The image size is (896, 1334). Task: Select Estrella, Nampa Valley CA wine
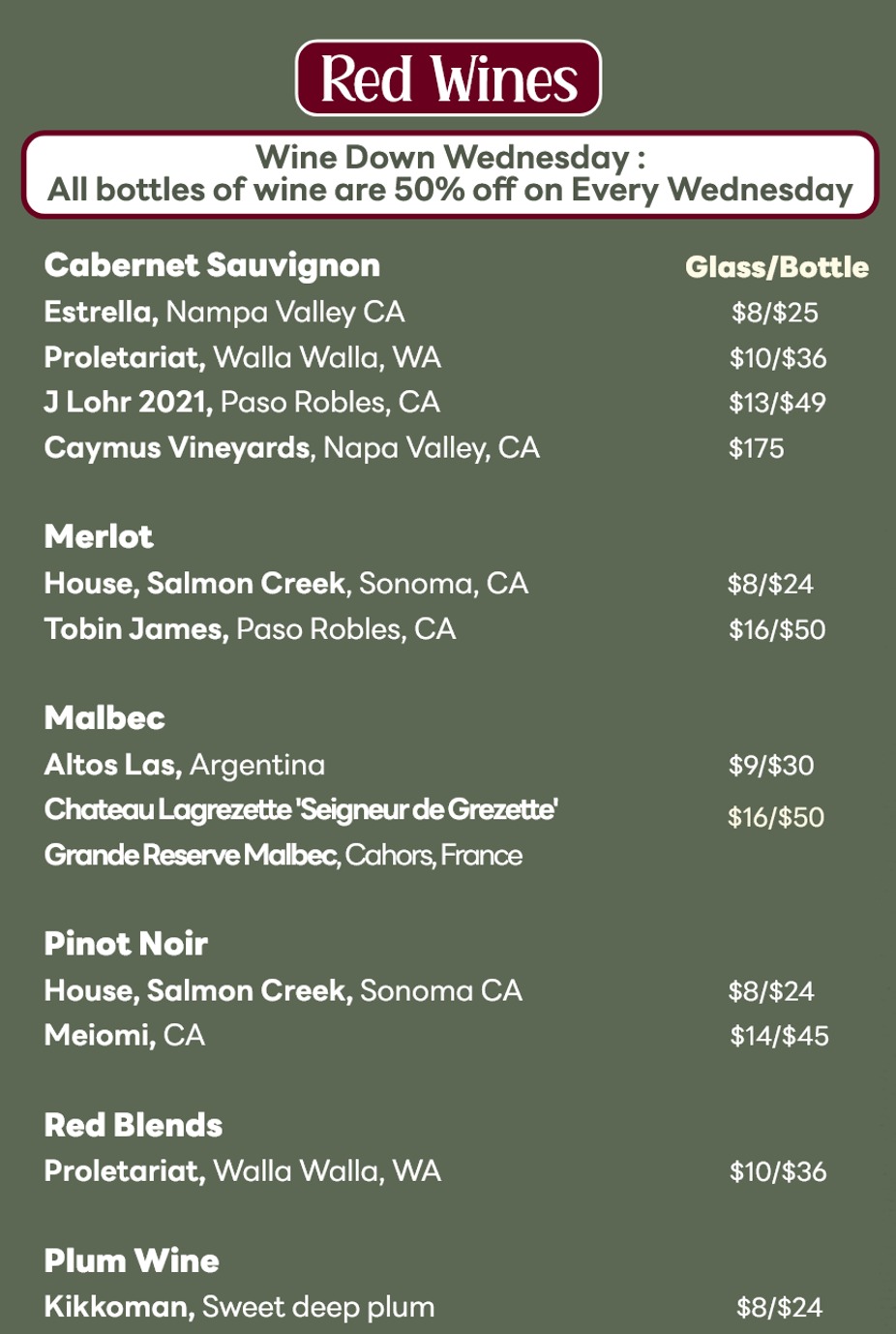[x=224, y=312]
